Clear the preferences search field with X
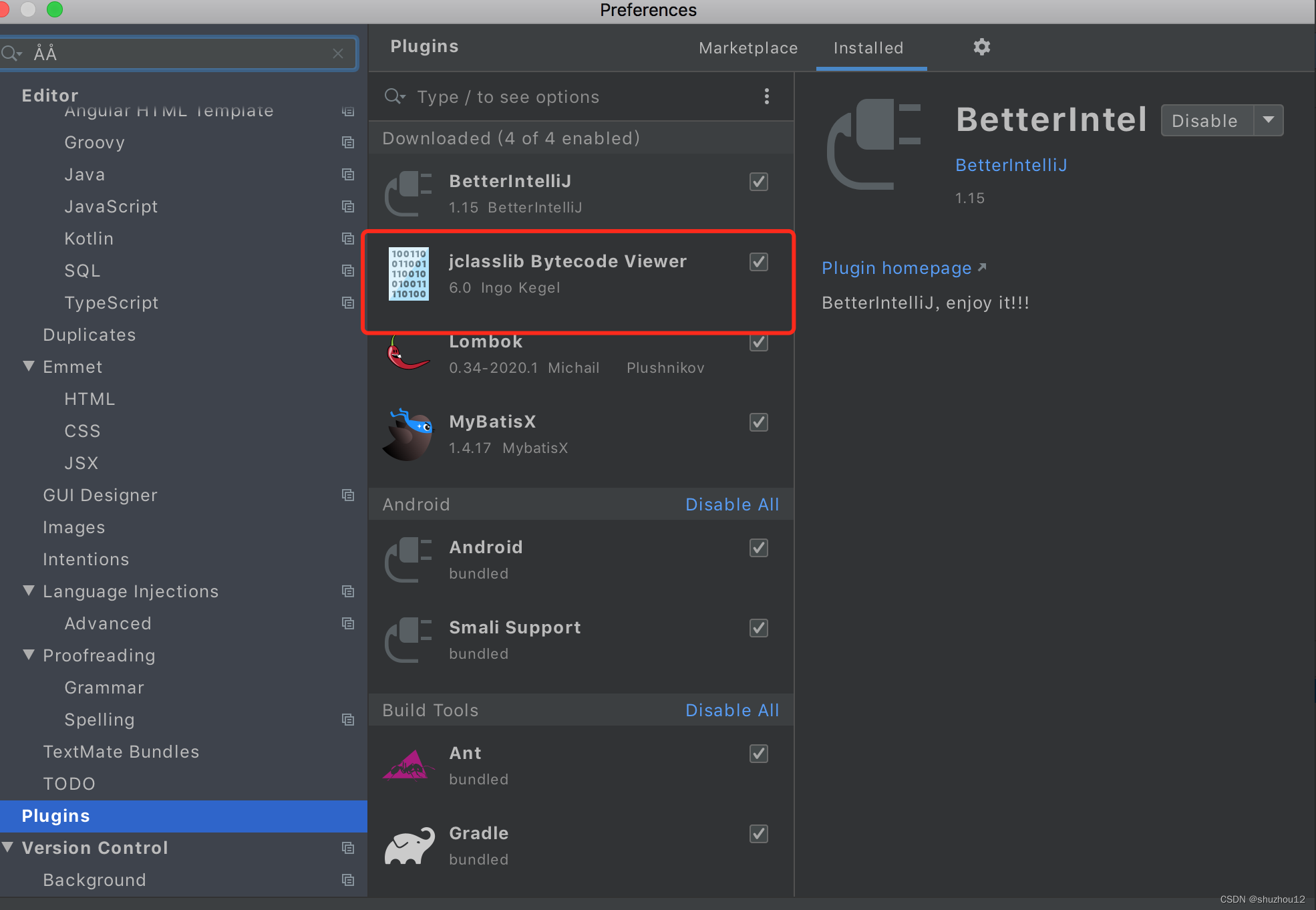 (x=338, y=53)
